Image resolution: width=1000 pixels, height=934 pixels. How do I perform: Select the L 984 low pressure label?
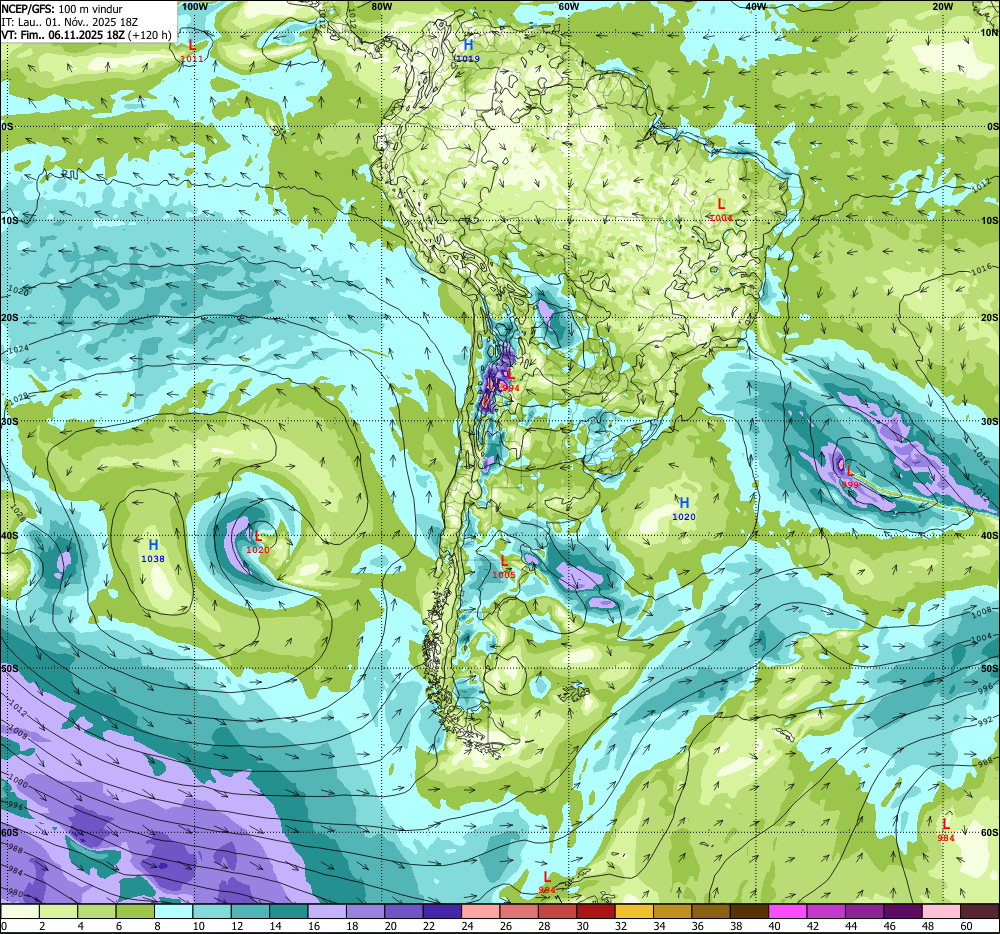coord(946,830)
